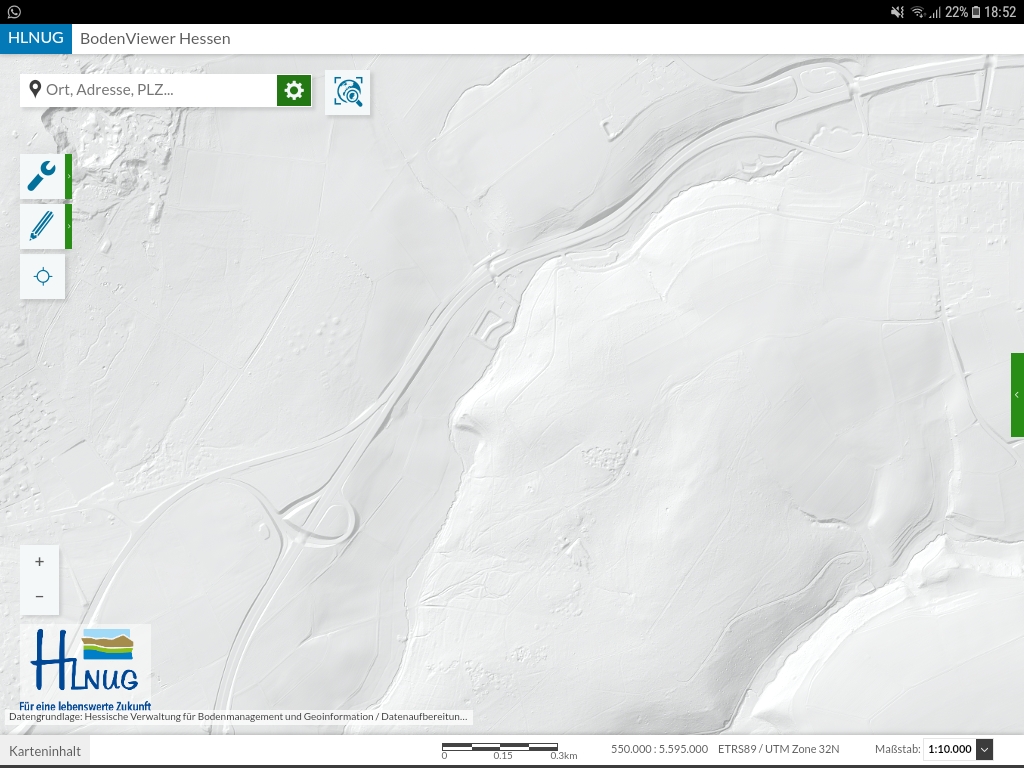Select the ETRS89 / UTM Zone 32N label

pyautogui.click(x=778, y=749)
